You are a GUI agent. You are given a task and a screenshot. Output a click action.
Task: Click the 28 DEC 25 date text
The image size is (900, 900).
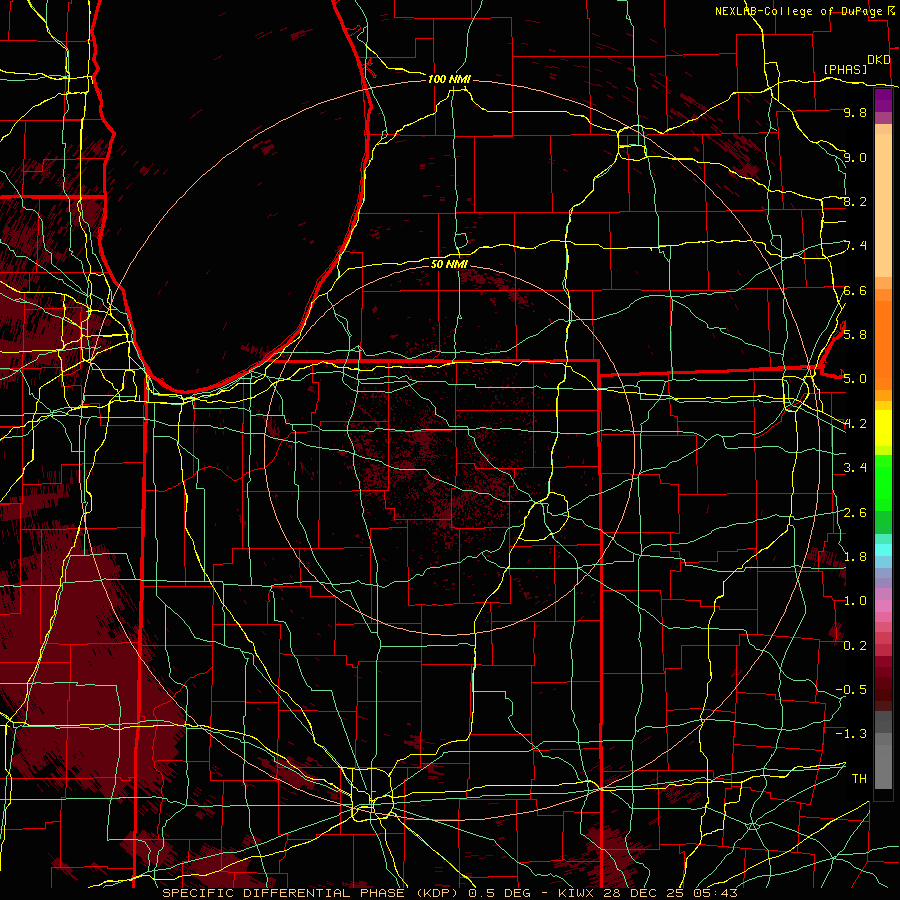[x=645, y=893]
